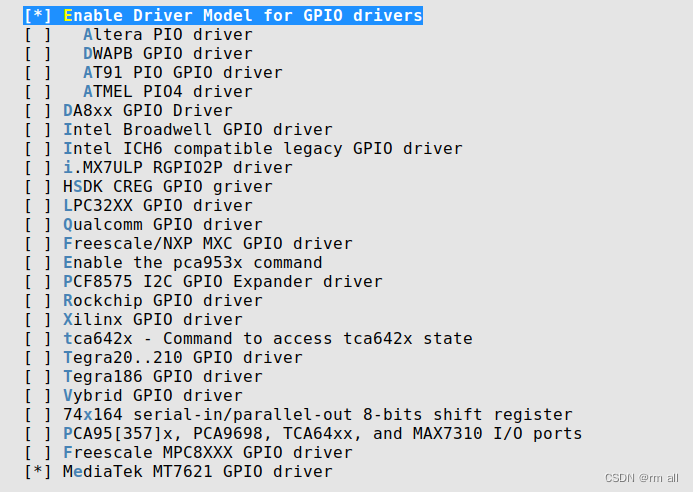693x492 pixels.
Task: Enable the PCA95[357]x I/O ports checkbox
Action: pyautogui.click(x=38, y=434)
